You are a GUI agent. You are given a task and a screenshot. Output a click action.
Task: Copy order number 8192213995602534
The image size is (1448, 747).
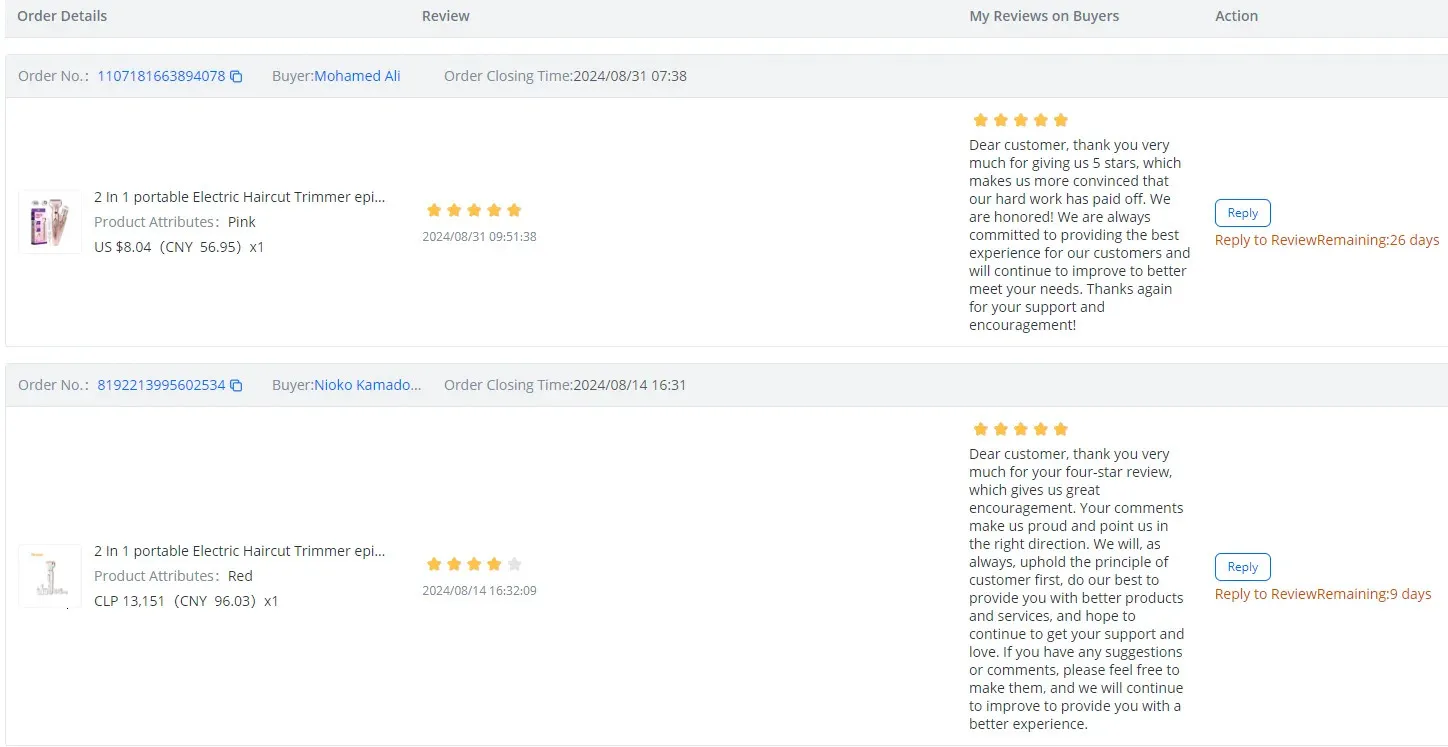point(237,385)
